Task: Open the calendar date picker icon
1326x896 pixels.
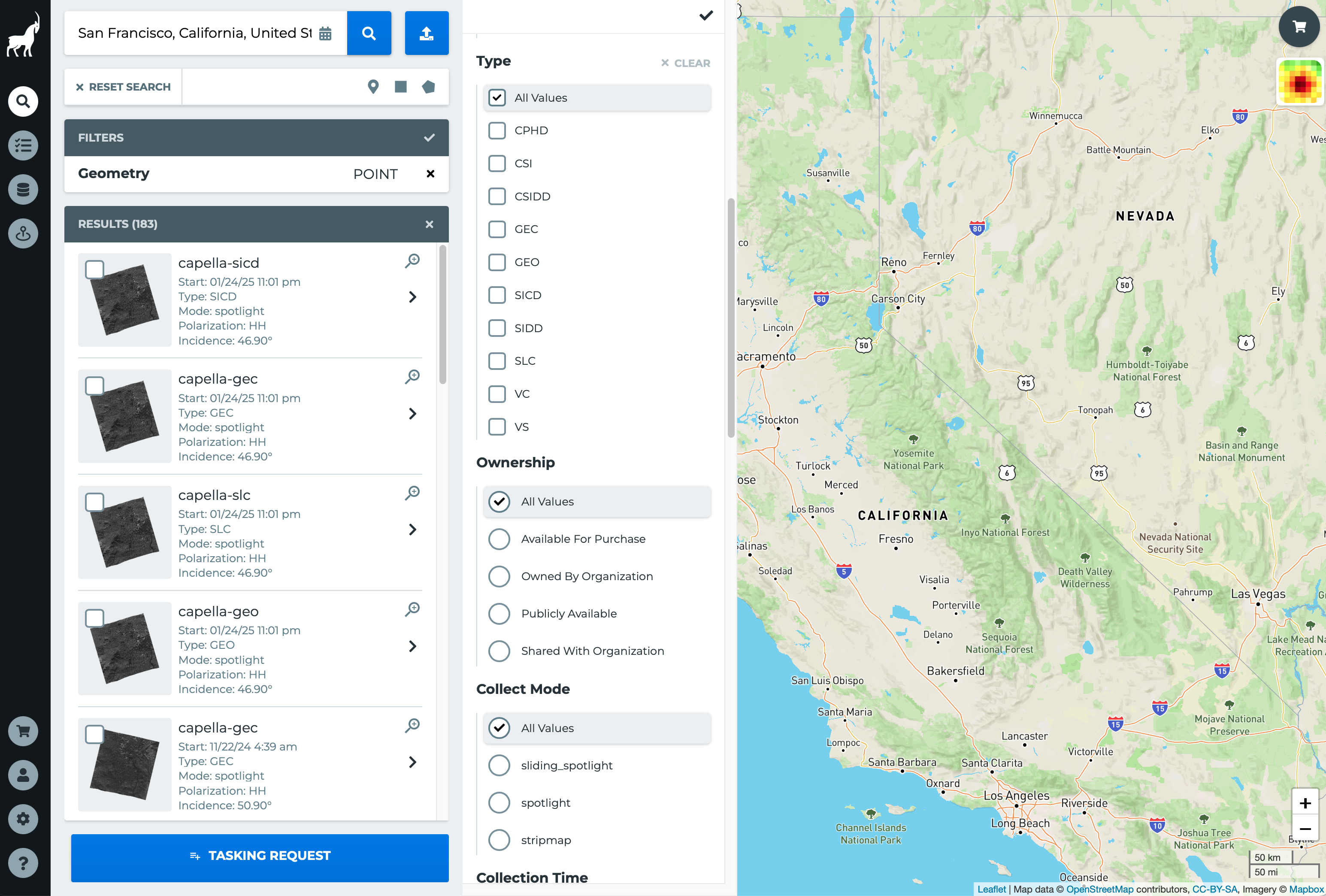Action: pyautogui.click(x=325, y=33)
